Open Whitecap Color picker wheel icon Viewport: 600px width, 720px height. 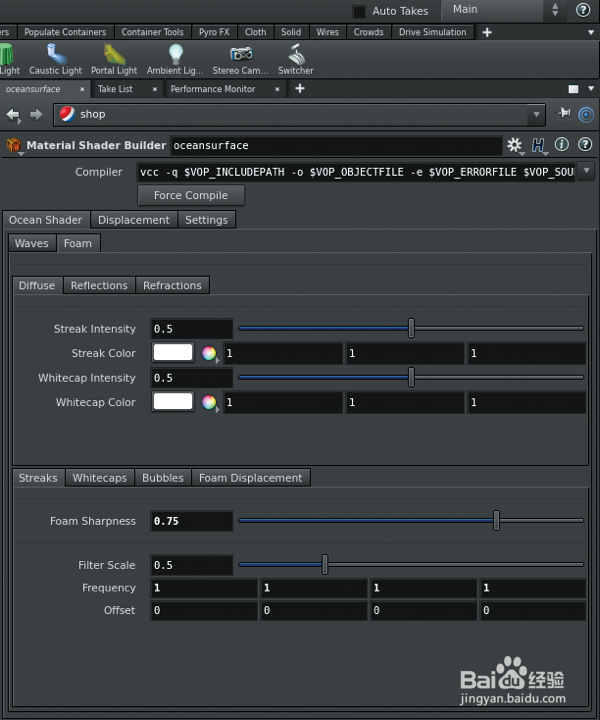[x=209, y=402]
